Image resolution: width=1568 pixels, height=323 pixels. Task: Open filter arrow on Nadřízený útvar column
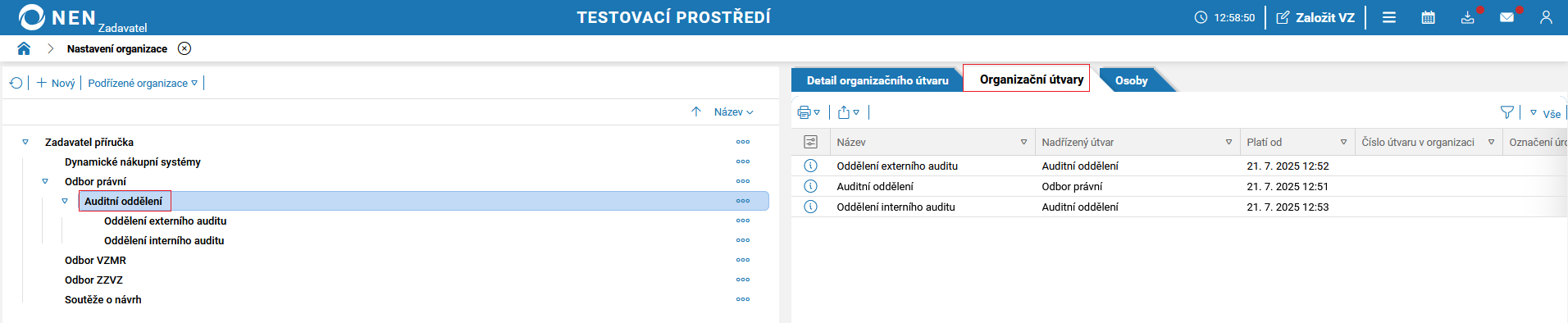[x=1228, y=142]
